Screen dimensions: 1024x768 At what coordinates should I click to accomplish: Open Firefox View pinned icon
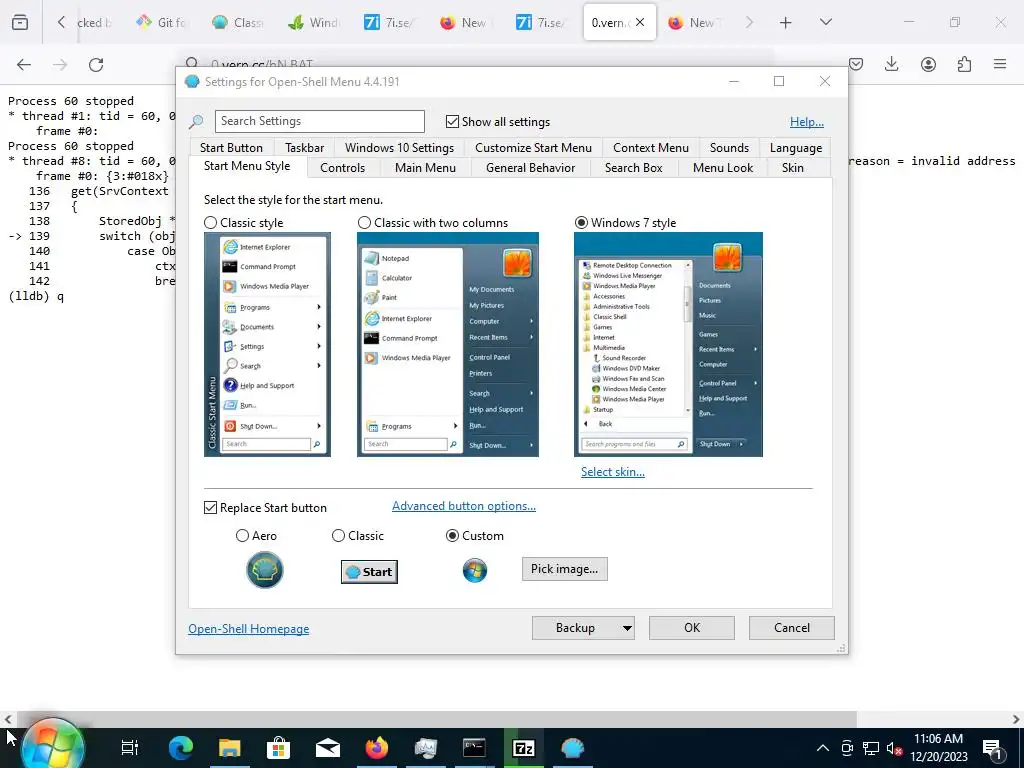(x=20, y=23)
